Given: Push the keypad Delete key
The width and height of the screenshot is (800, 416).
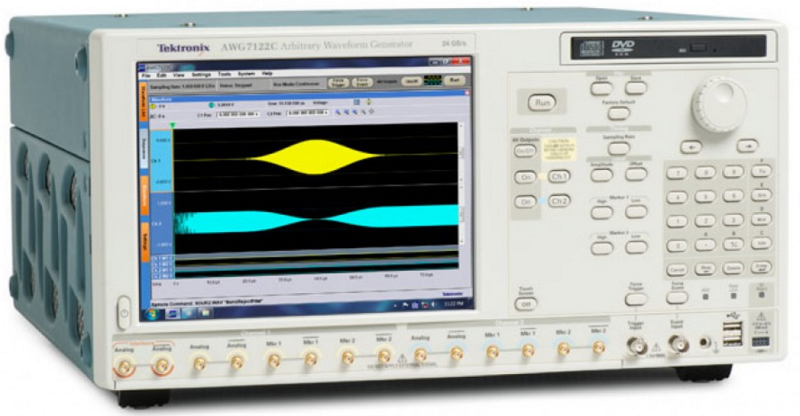Looking at the screenshot, I should [734, 268].
